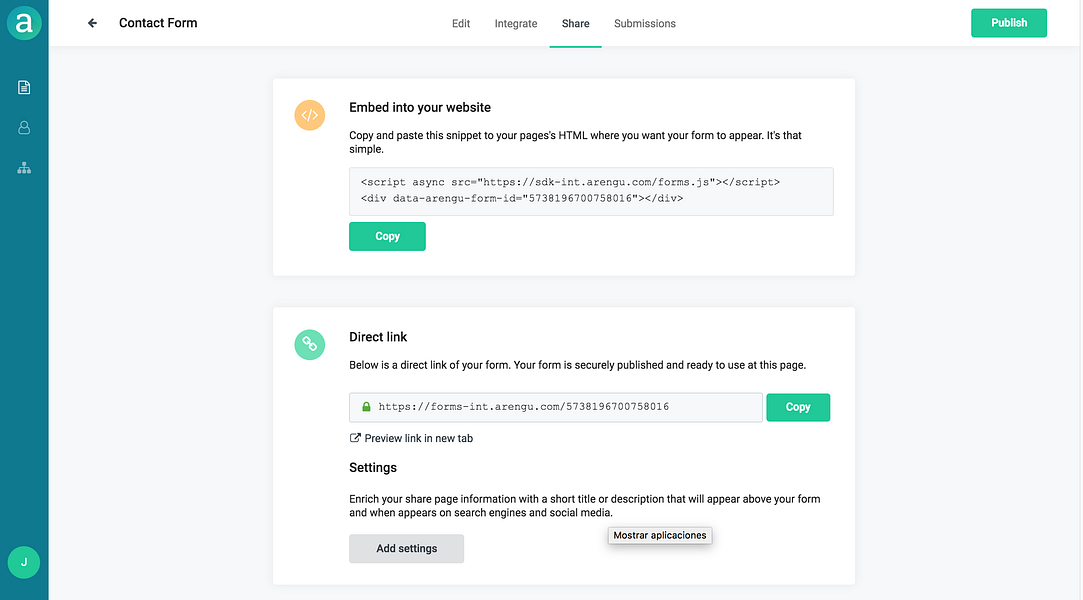Open the hierarchy flows icon in sidebar

[x=24, y=168]
